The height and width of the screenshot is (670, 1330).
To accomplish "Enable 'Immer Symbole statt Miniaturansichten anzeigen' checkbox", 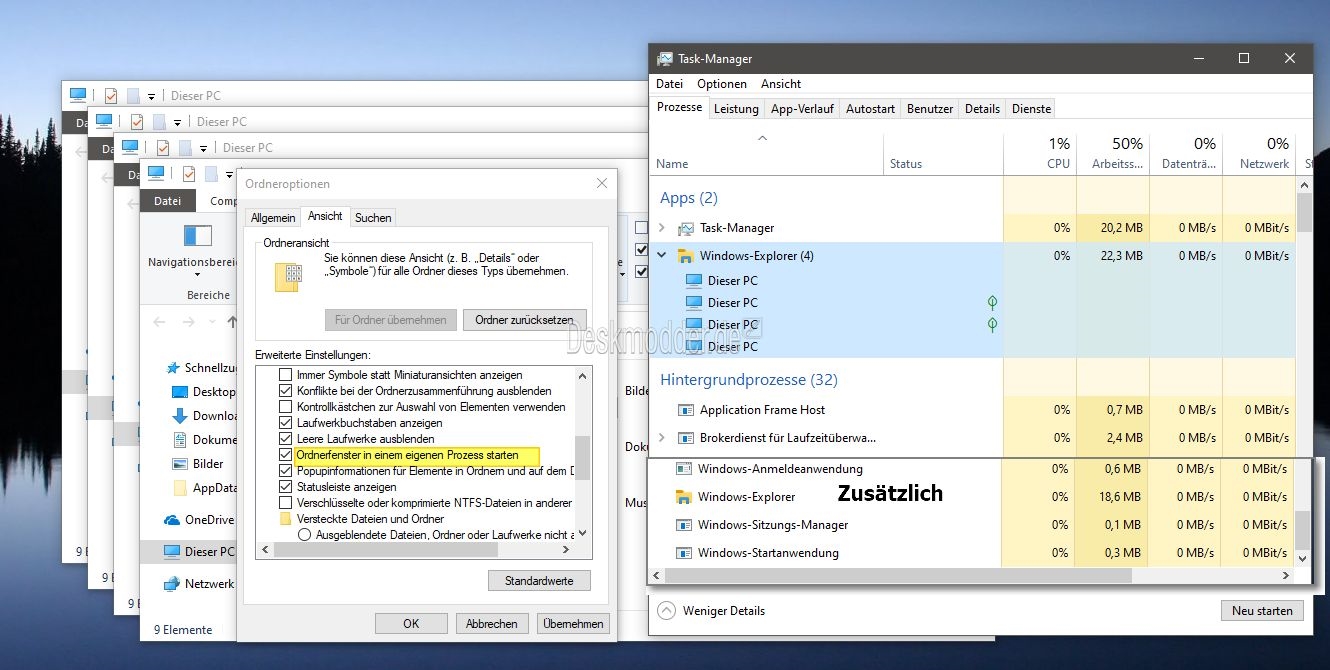I will point(286,375).
